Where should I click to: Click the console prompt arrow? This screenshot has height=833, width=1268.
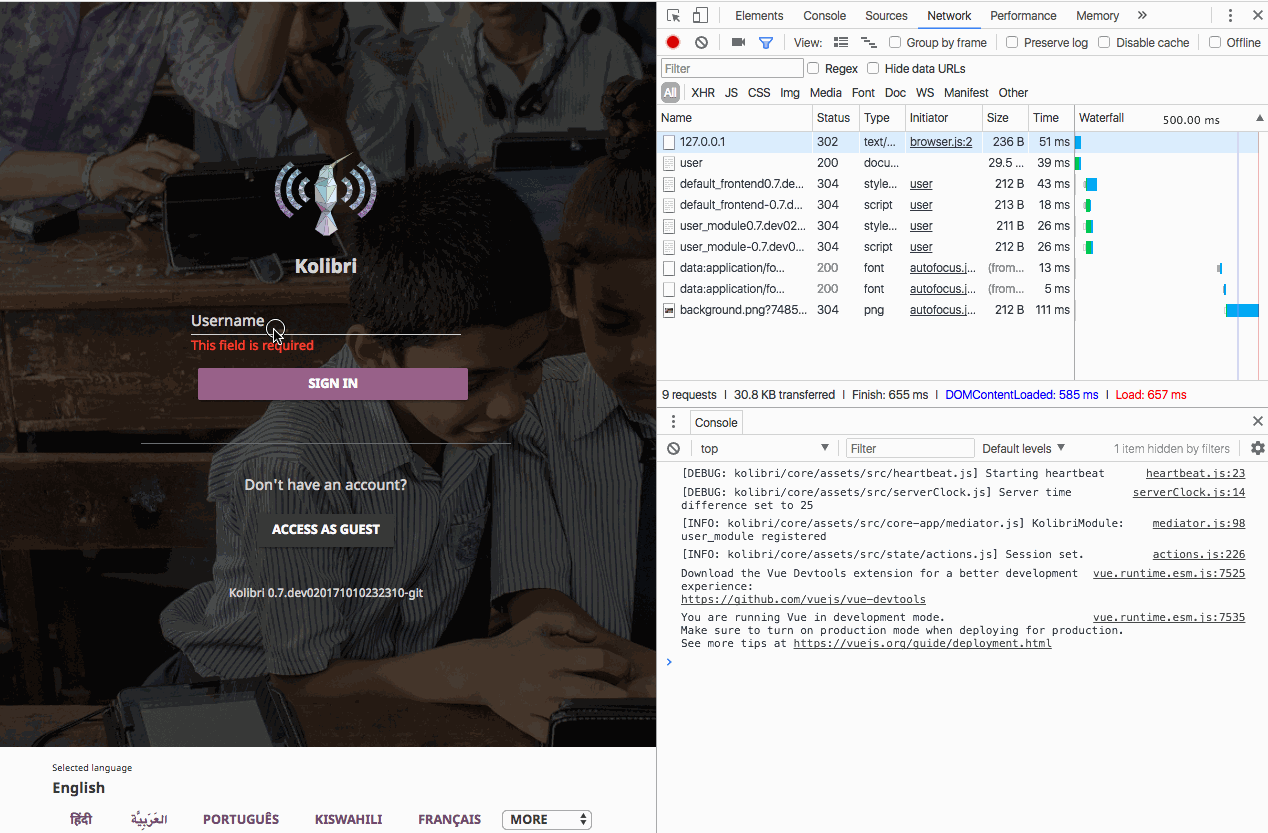click(x=669, y=661)
